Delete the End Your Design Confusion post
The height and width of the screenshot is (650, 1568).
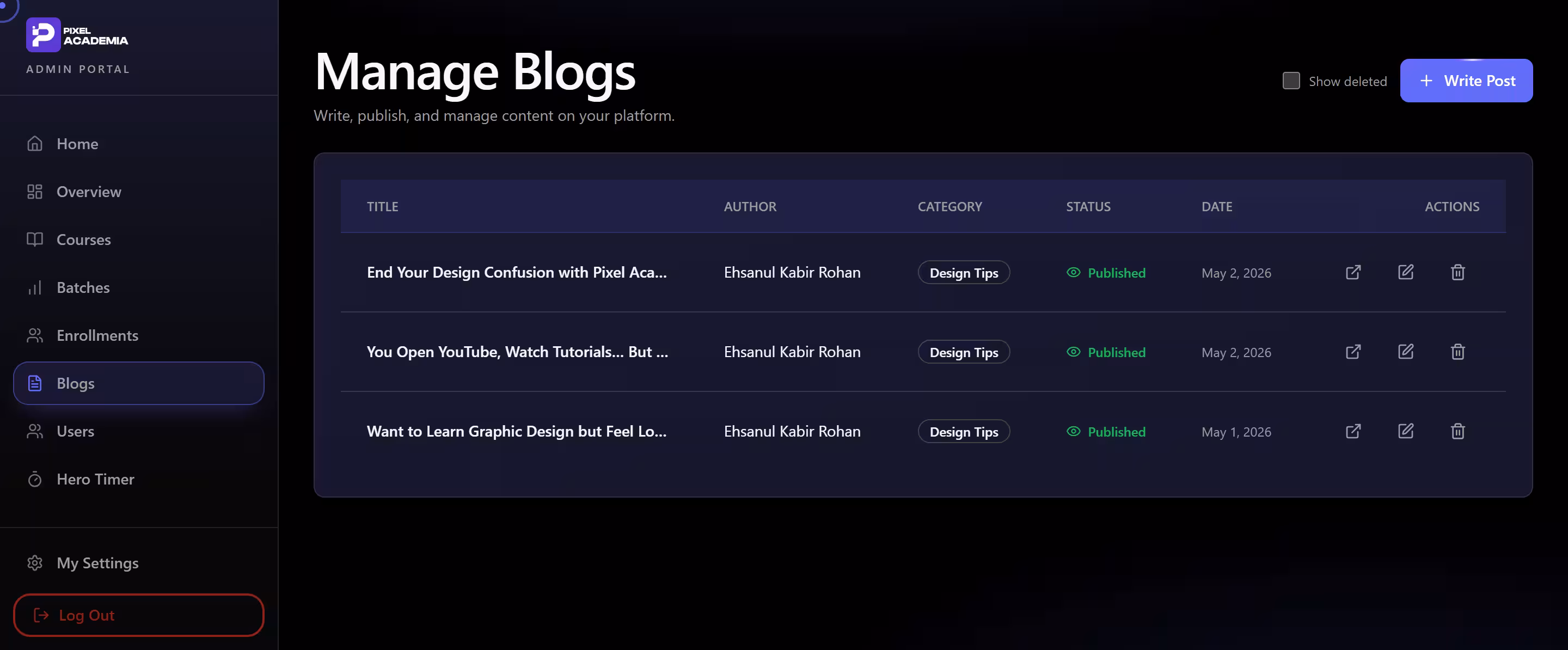tap(1457, 272)
